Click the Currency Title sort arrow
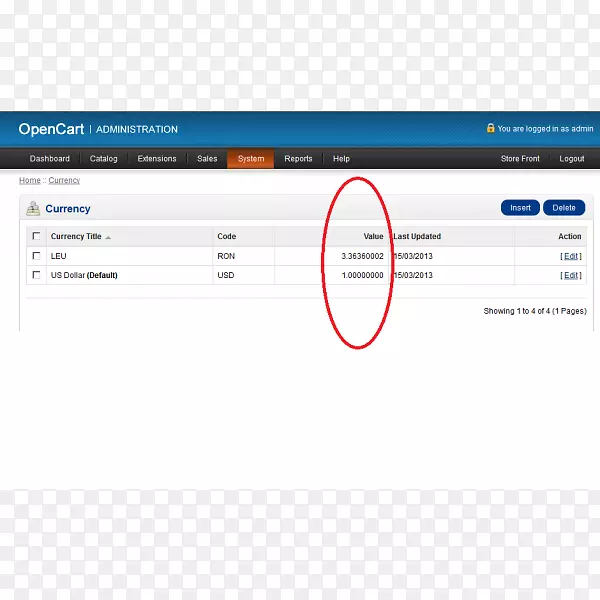 tap(108, 238)
